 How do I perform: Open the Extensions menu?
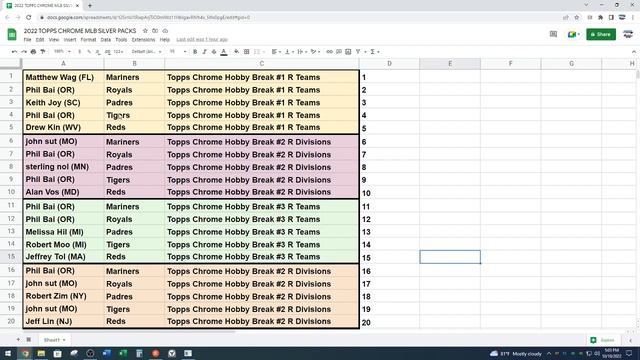click(143, 40)
